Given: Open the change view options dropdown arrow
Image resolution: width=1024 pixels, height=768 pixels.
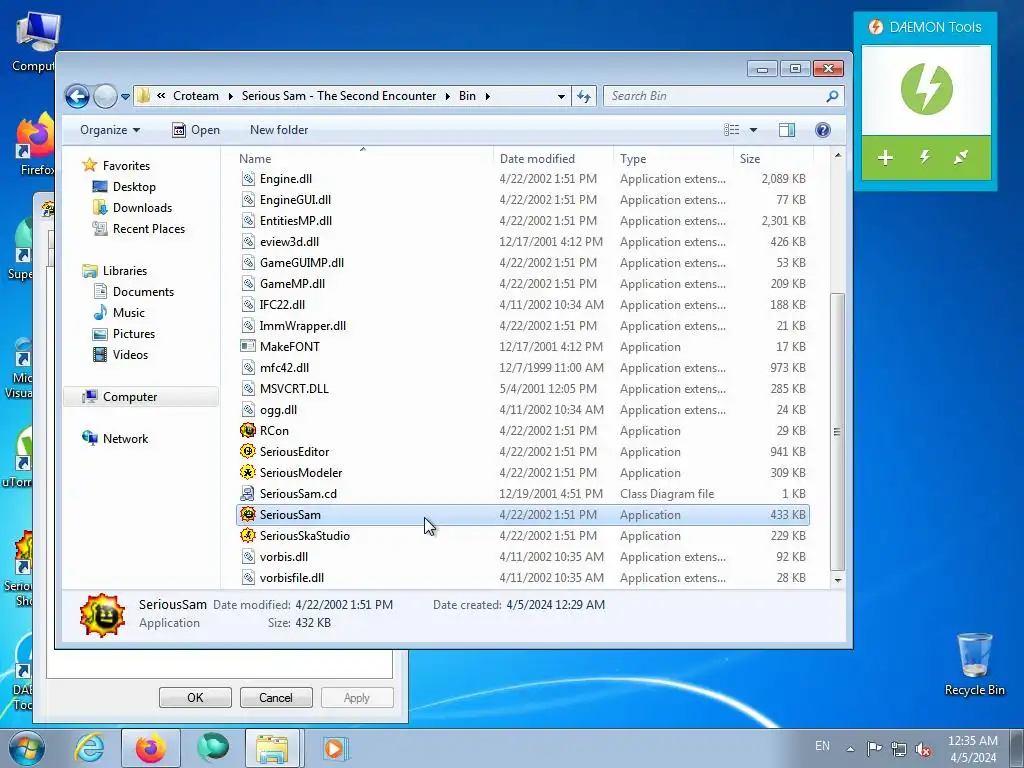Looking at the screenshot, I should pos(753,130).
